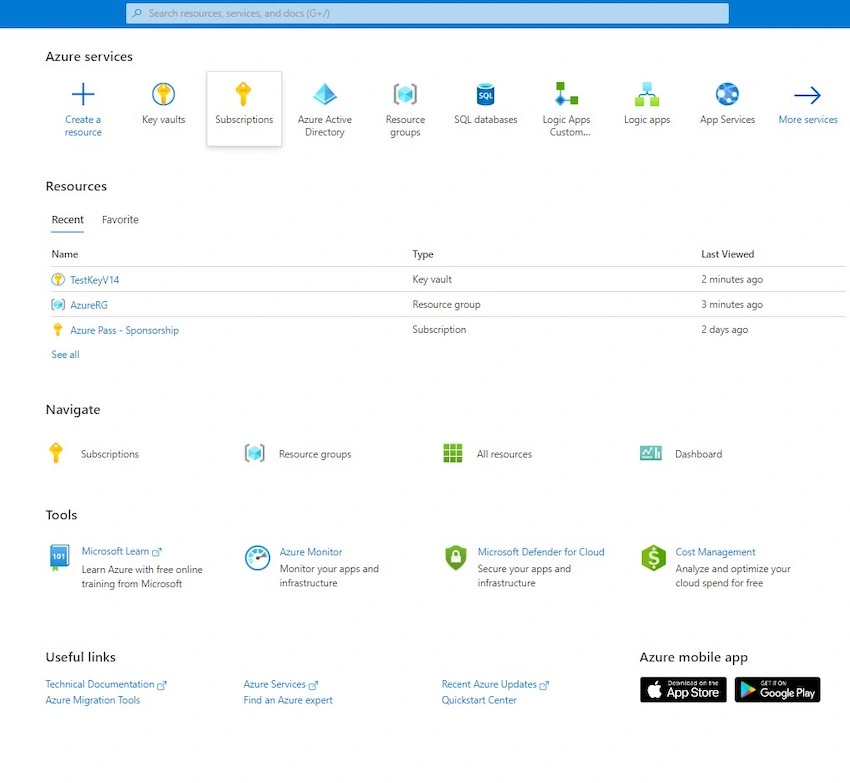Viewport: 850px width, 783px height.
Task: Click the Subscription type cell
Action: click(439, 329)
